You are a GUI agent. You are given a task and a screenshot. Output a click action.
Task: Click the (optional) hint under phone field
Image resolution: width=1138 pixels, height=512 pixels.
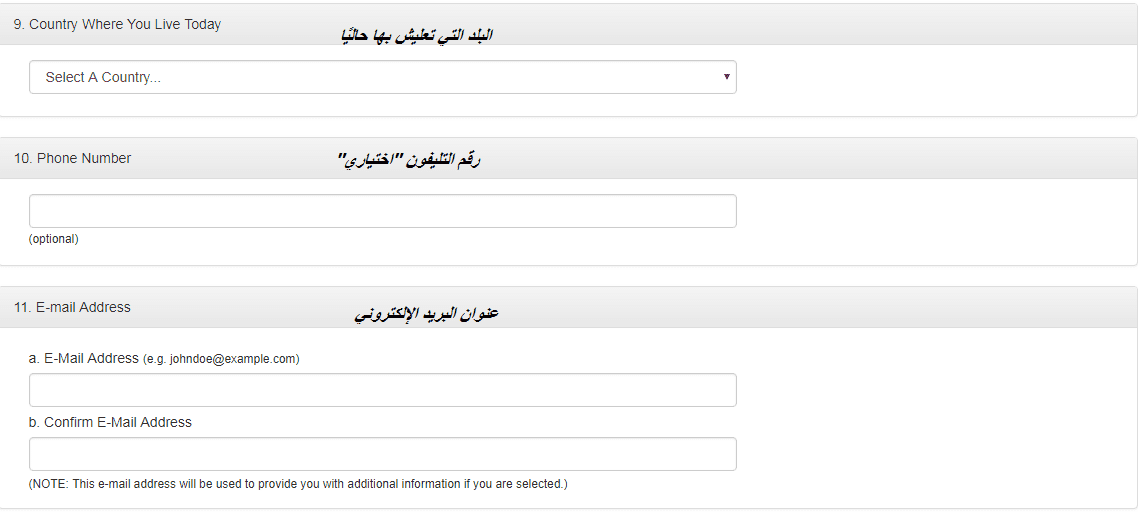54,239
